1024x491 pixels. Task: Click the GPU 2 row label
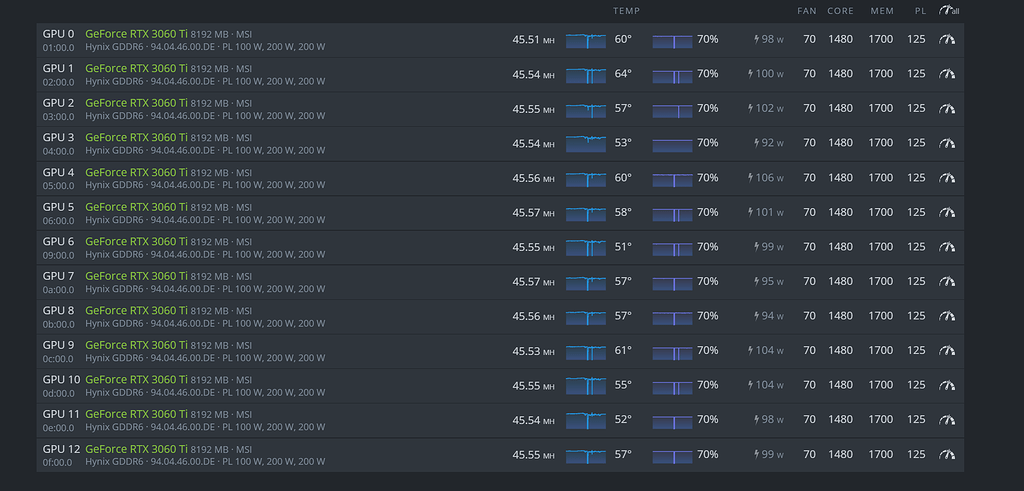coord(58,103)
